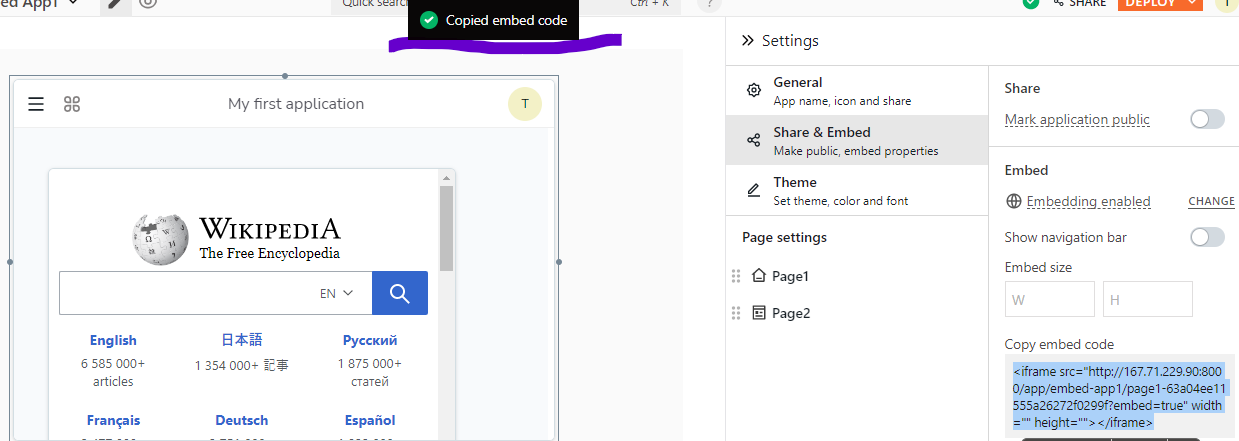Open the EN language dropdown
The height and width of the screenshot is (441, 1239).
337,293
